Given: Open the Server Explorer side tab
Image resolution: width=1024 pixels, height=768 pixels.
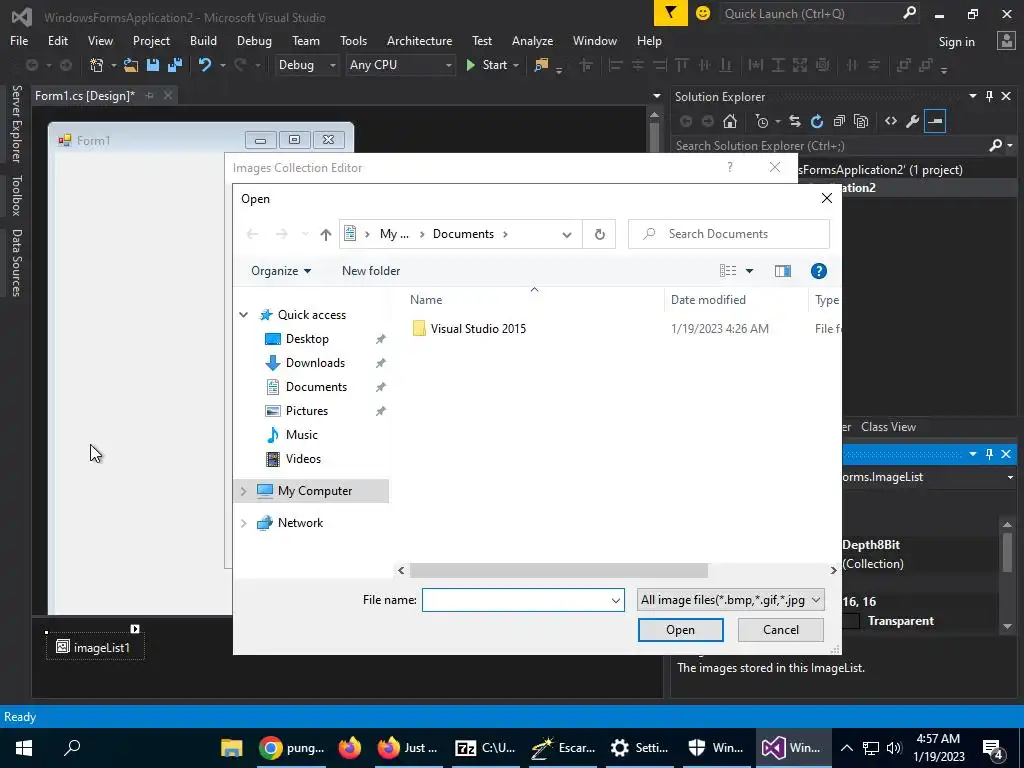Looking at the screenshot, I should pos(16,123).
